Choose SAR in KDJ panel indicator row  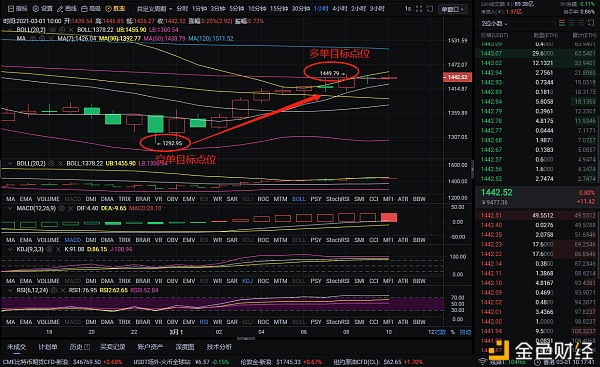tap(232, 281)
